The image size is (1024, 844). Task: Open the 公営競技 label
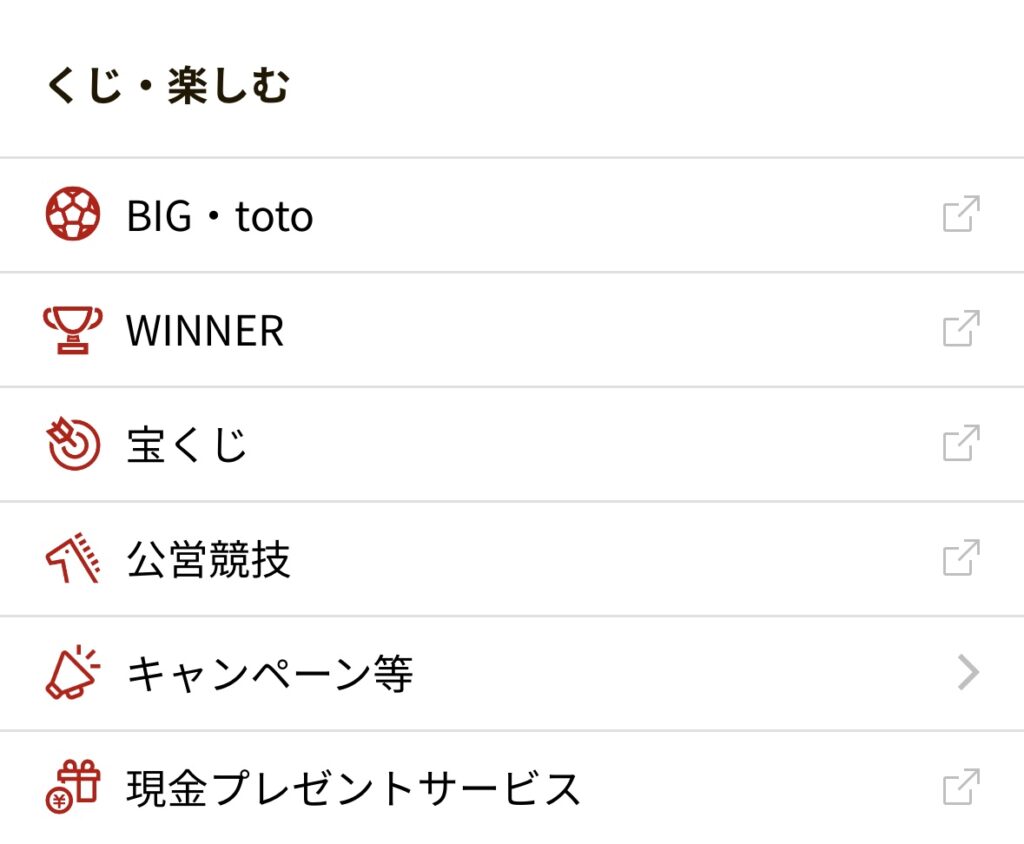point(208,559)
